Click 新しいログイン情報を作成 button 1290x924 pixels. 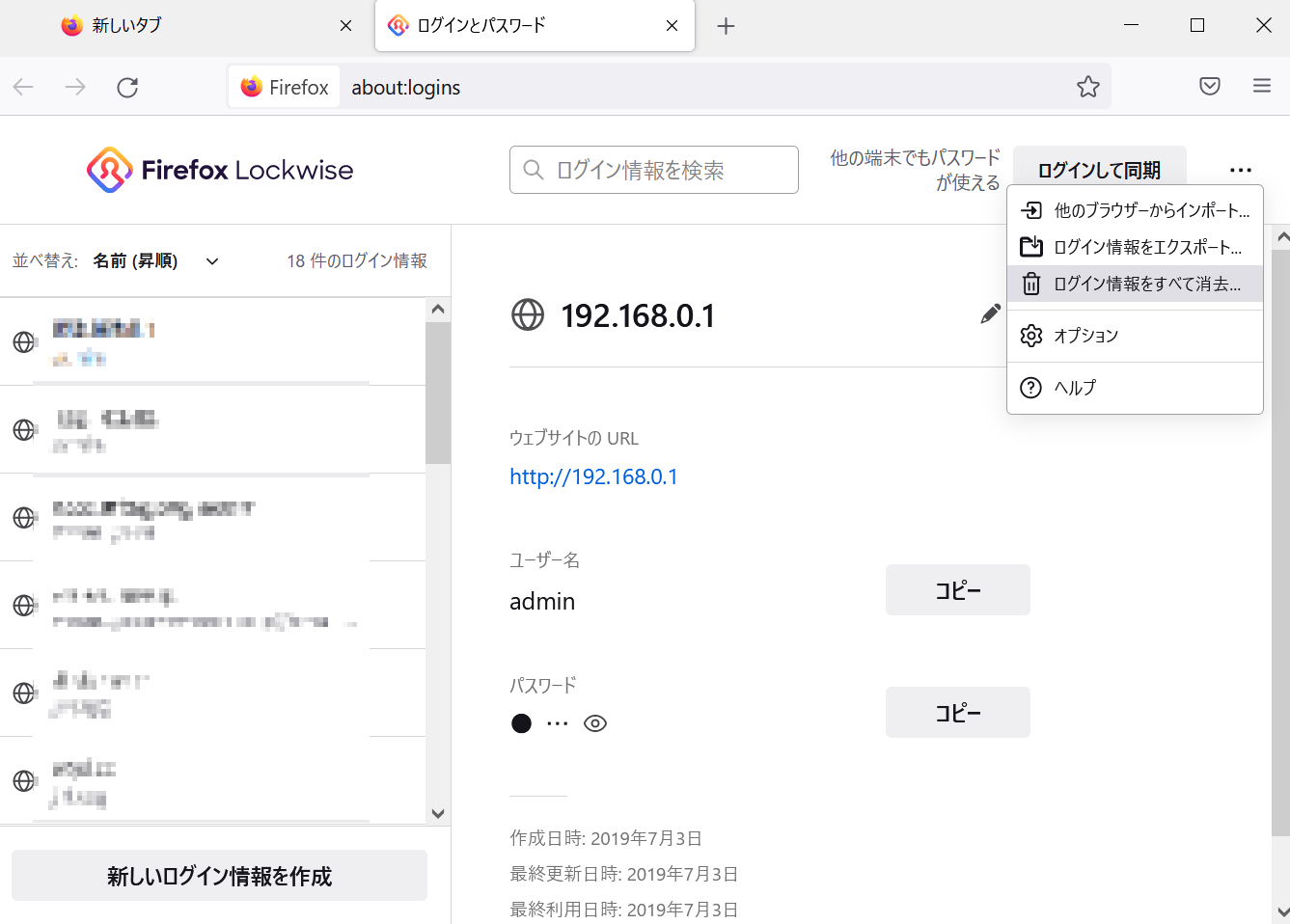pyautogui.click(x=219, y=876)
